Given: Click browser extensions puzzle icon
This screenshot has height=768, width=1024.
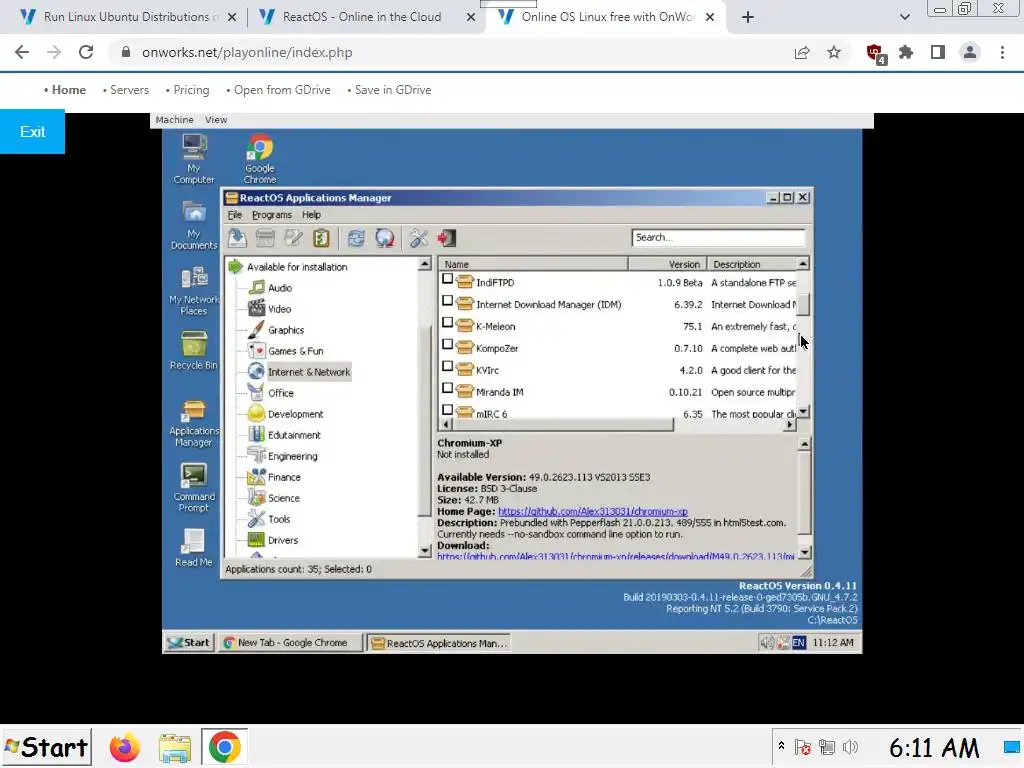Looking at the screenshot, I should click(906, 52).
